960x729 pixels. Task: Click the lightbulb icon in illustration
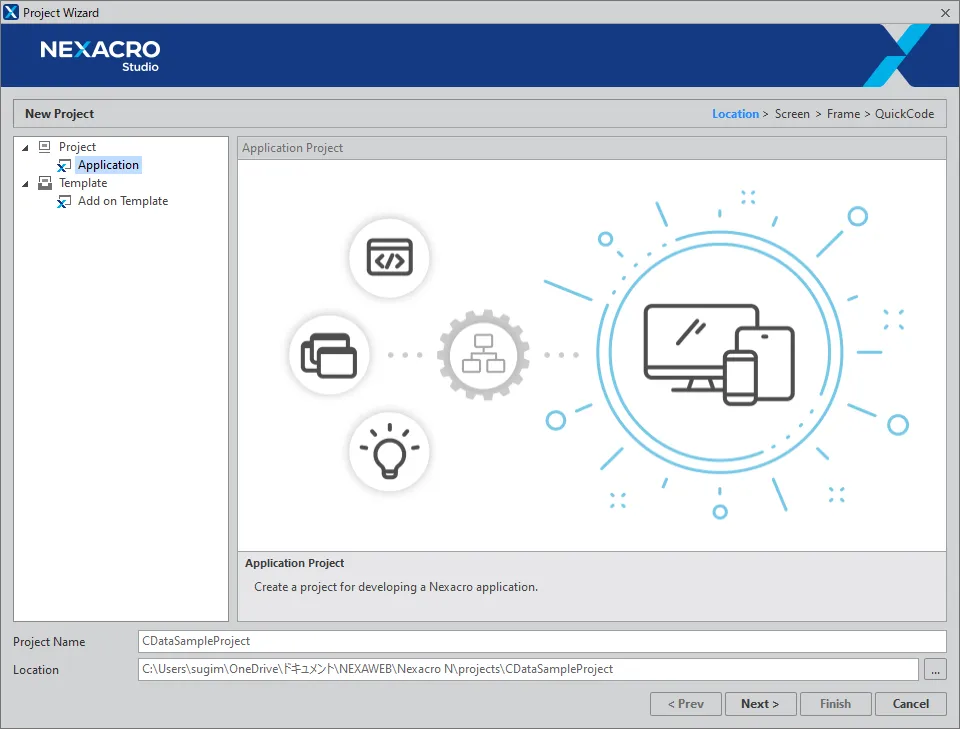tap(389, 452)
